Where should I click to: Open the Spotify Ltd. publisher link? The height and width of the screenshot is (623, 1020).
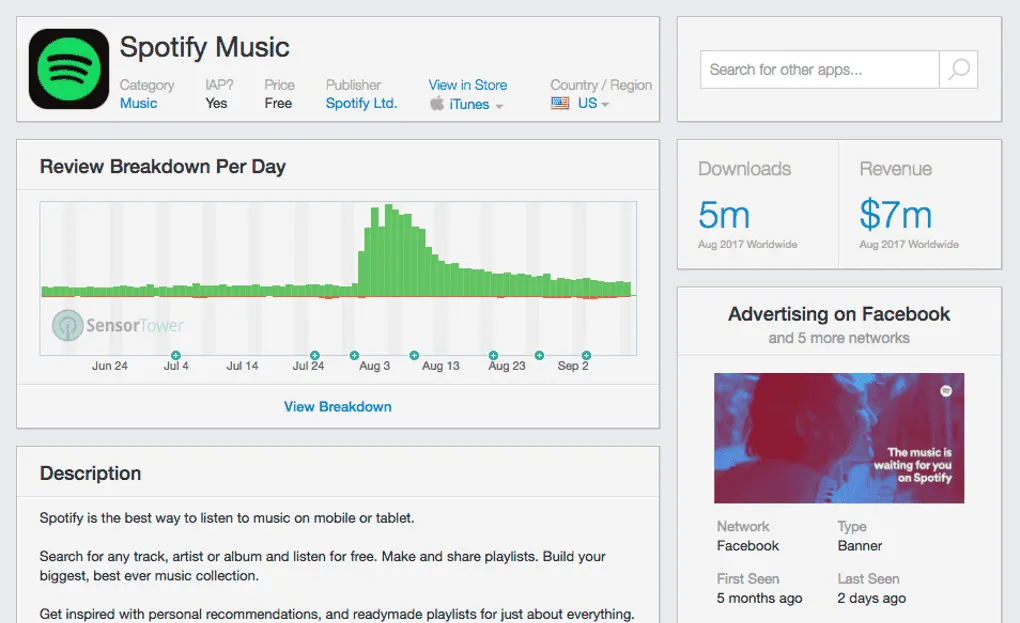tap(361, 103)
